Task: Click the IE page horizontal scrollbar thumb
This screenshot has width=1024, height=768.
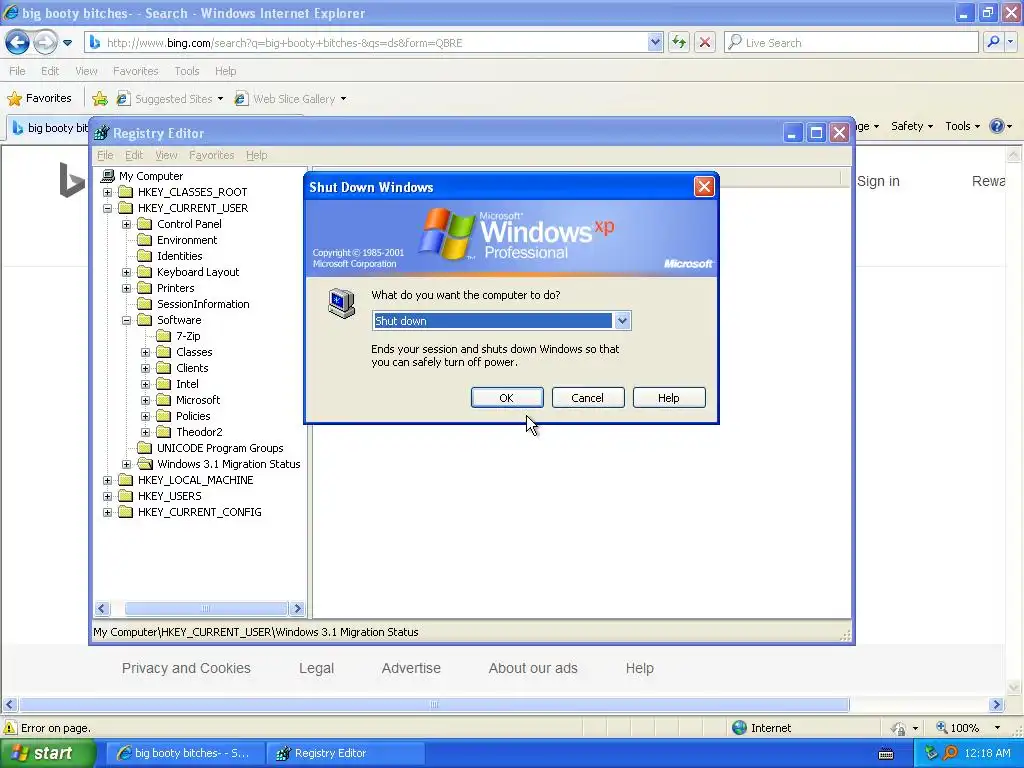Action: [x=434, y=705]
